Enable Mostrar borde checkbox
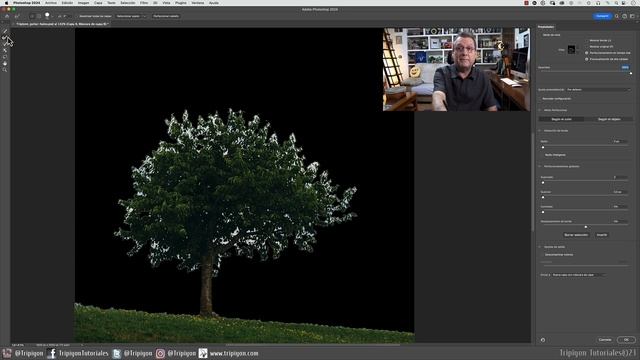 tap(586, 40)
